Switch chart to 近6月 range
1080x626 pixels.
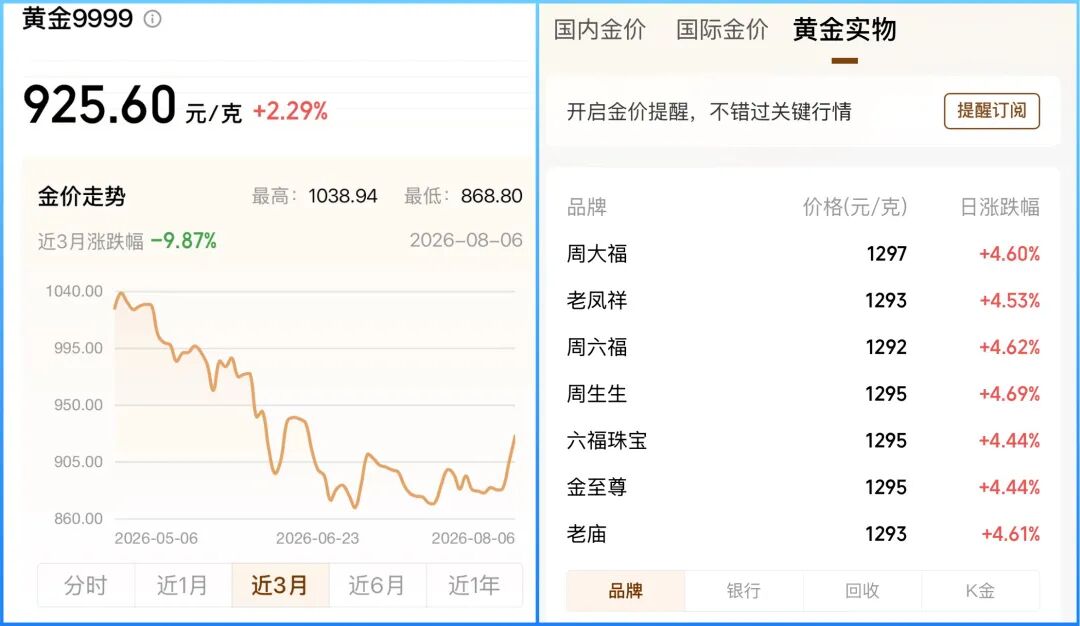coord(377,585)
